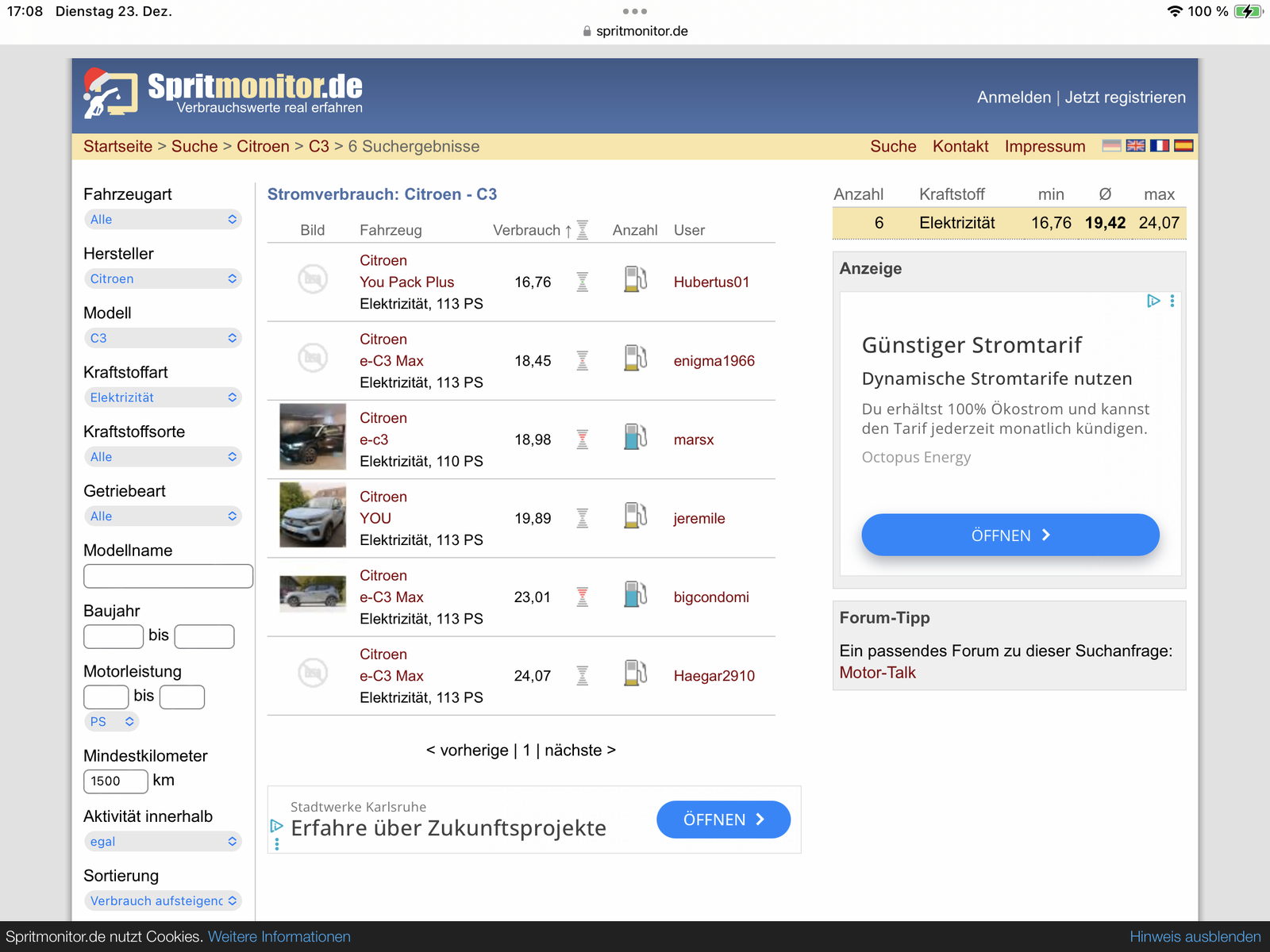Screen dimensions: 1270x952
Task: Click Motorleistung minimum power field
Action: (x=106, y=697)
